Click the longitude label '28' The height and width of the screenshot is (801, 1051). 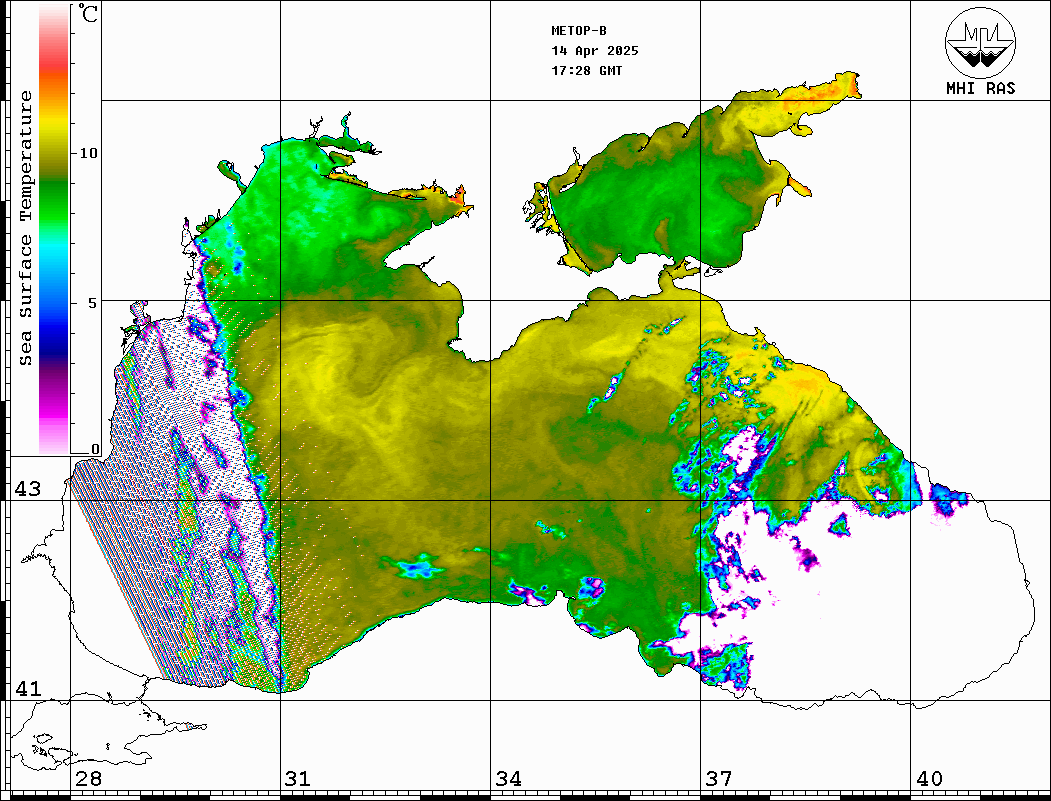(x=88, y=779)
